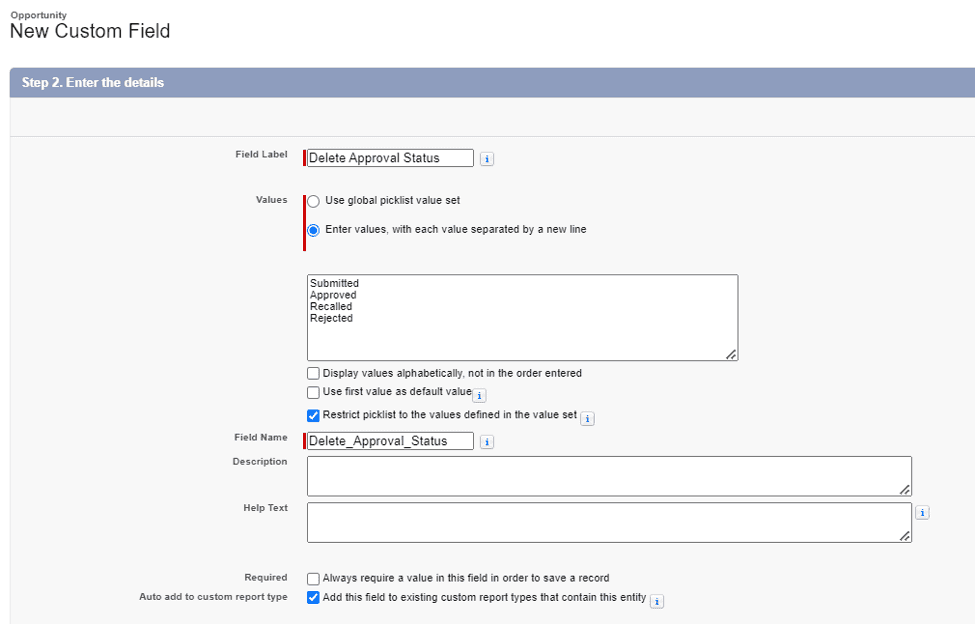Click info icon after custom report types option
The width and height of the screenshot is (975, 624).
pyautogui.click(x=657, y=602)
